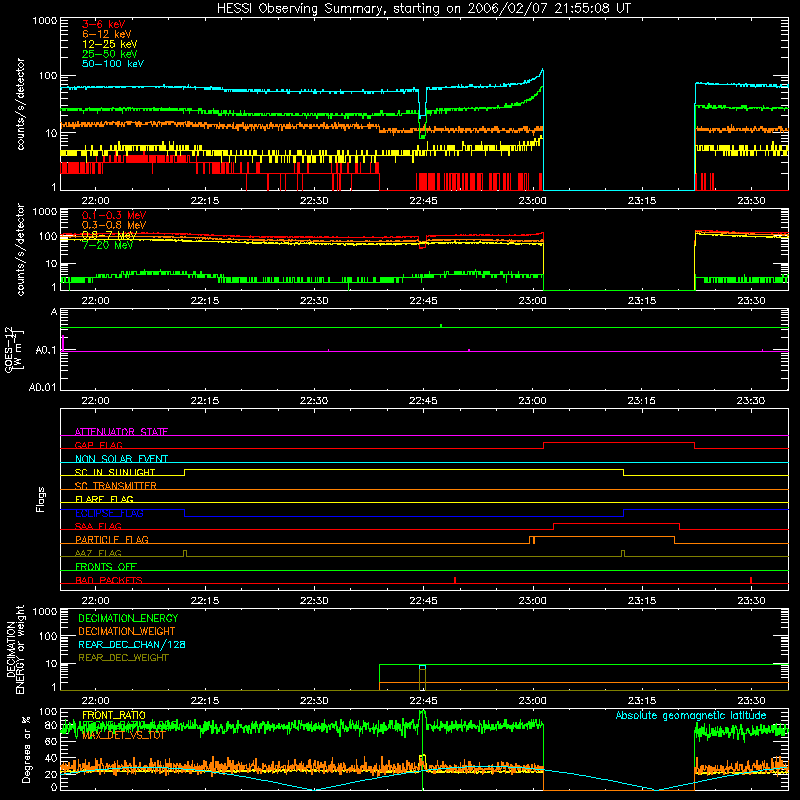Select the NON_SOLAR_EVENT flag label
The width and height of the screenshot is (800, 800).
[x=121, y=459]
